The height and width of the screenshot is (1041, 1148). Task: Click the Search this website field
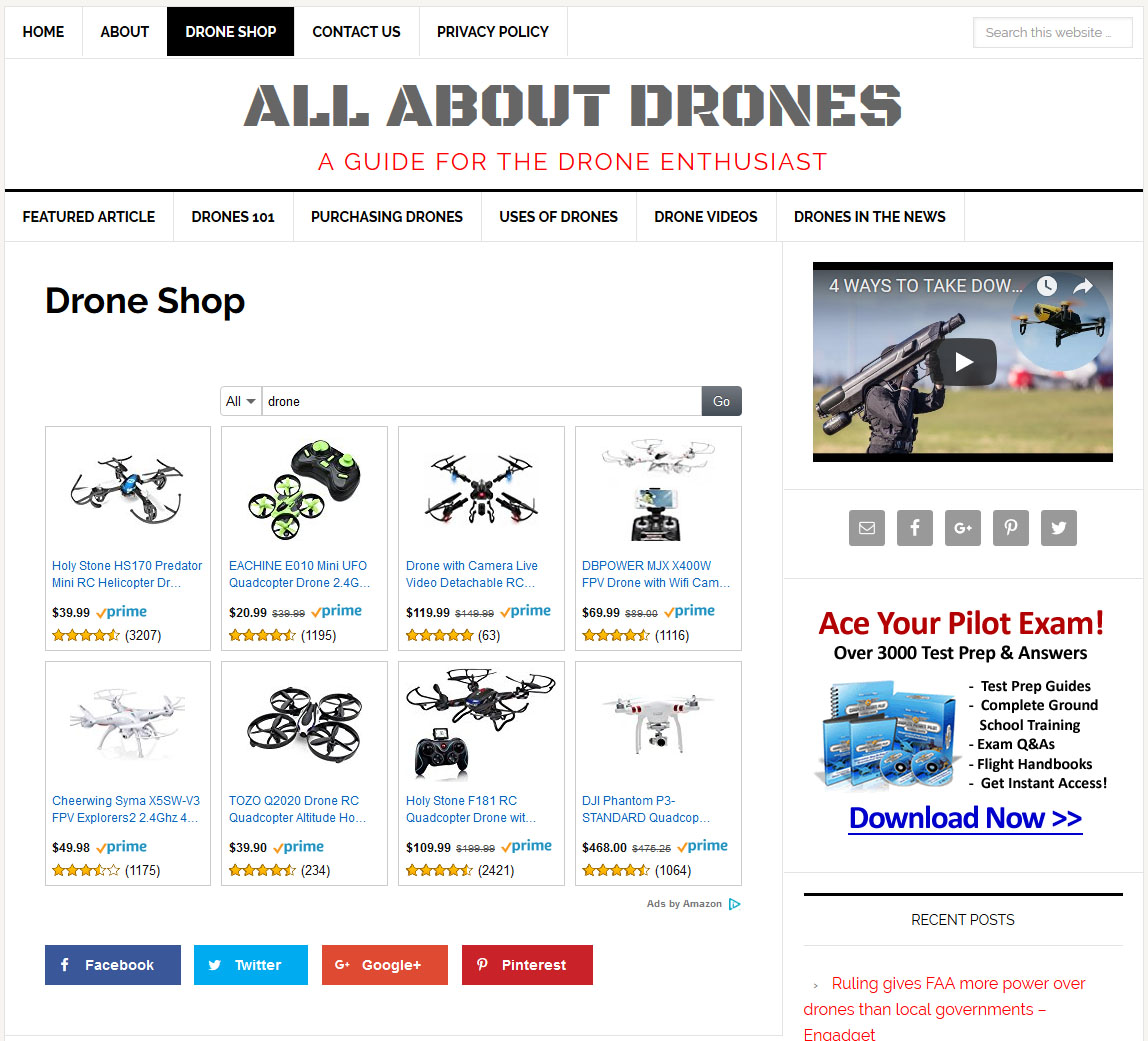click(x=1052, y=32)
